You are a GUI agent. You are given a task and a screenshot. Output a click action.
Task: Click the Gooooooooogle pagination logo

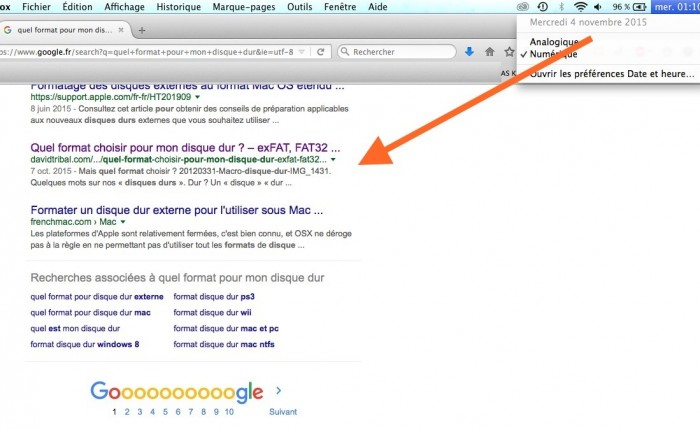click(x=177, y=392)
